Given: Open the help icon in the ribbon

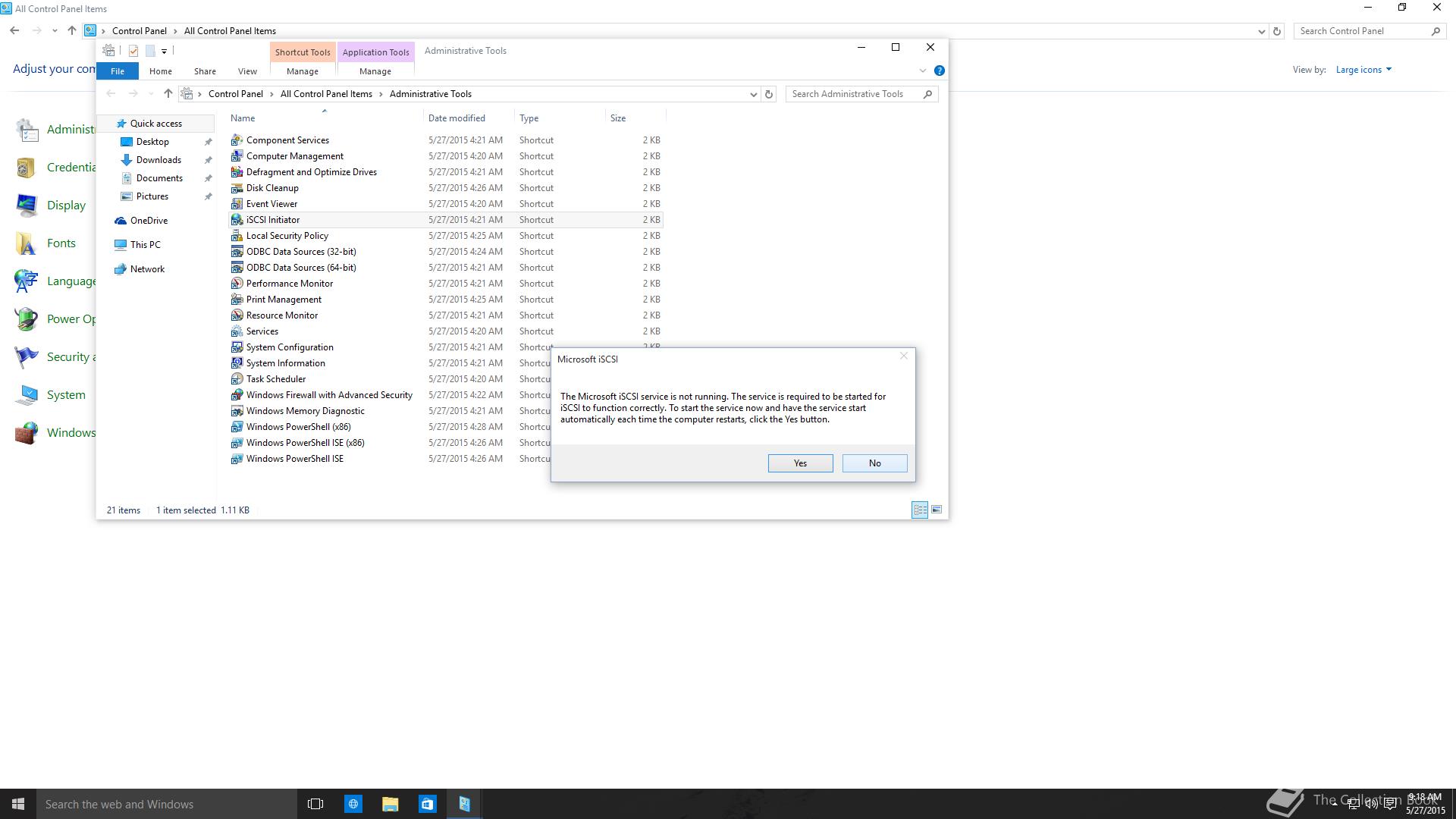Looking at the screenshot, I should tap(939, 71).
